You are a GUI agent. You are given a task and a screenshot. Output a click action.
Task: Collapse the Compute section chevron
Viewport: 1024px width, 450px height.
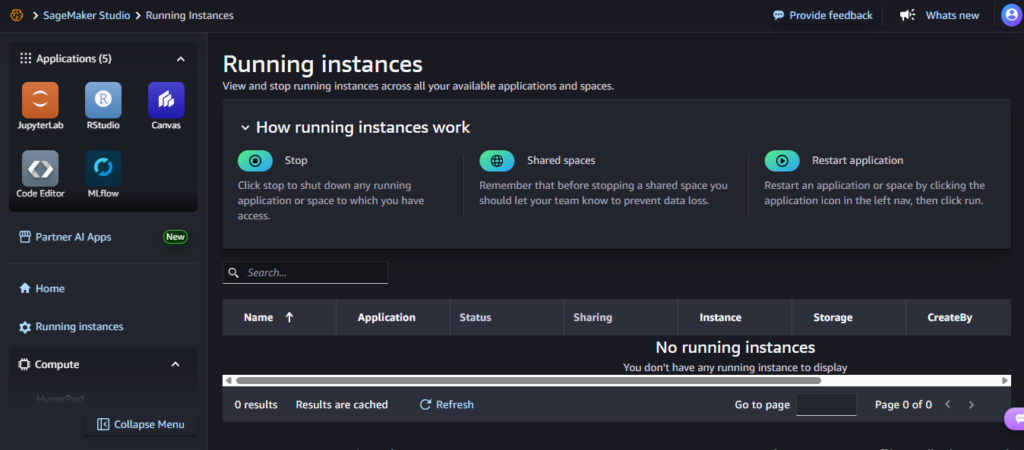(x=175, y=364)
